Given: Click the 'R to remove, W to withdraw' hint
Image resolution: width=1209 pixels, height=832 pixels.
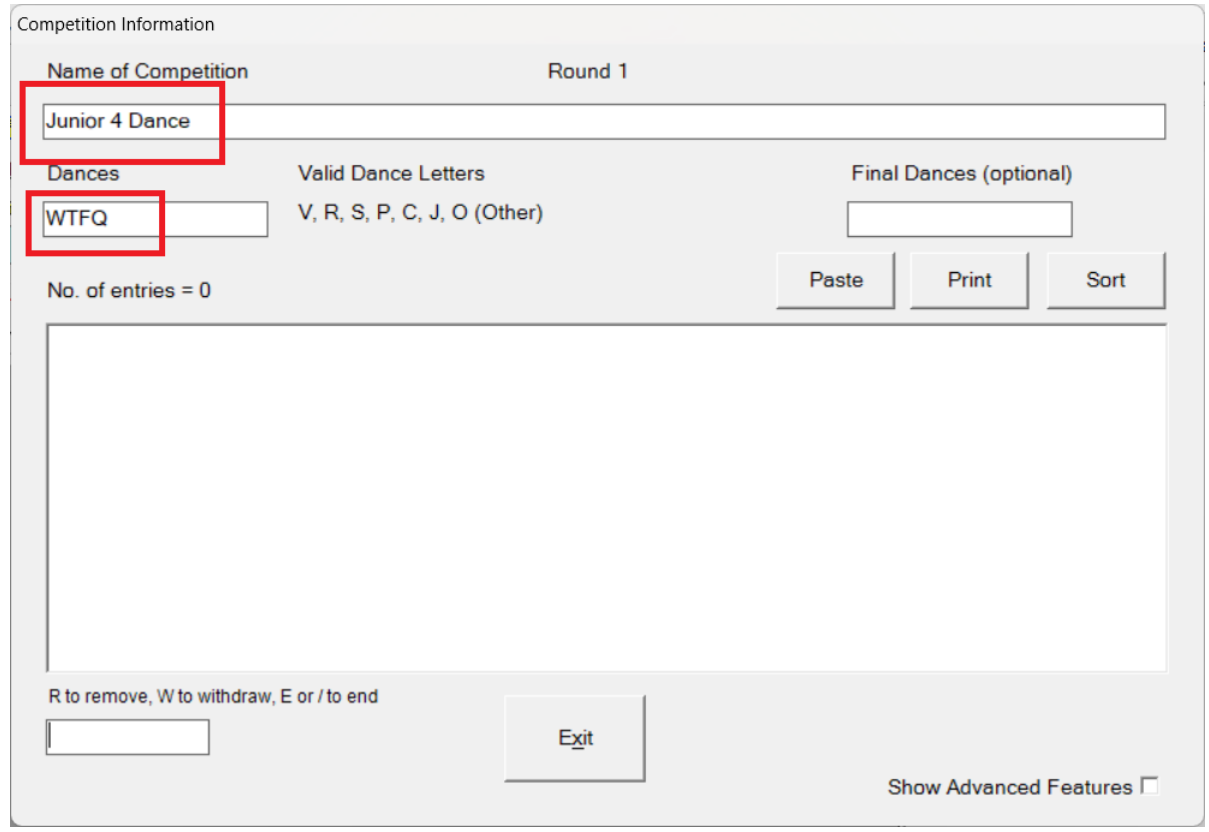Looking at the screenshot, I should click(x=213, y=696).
